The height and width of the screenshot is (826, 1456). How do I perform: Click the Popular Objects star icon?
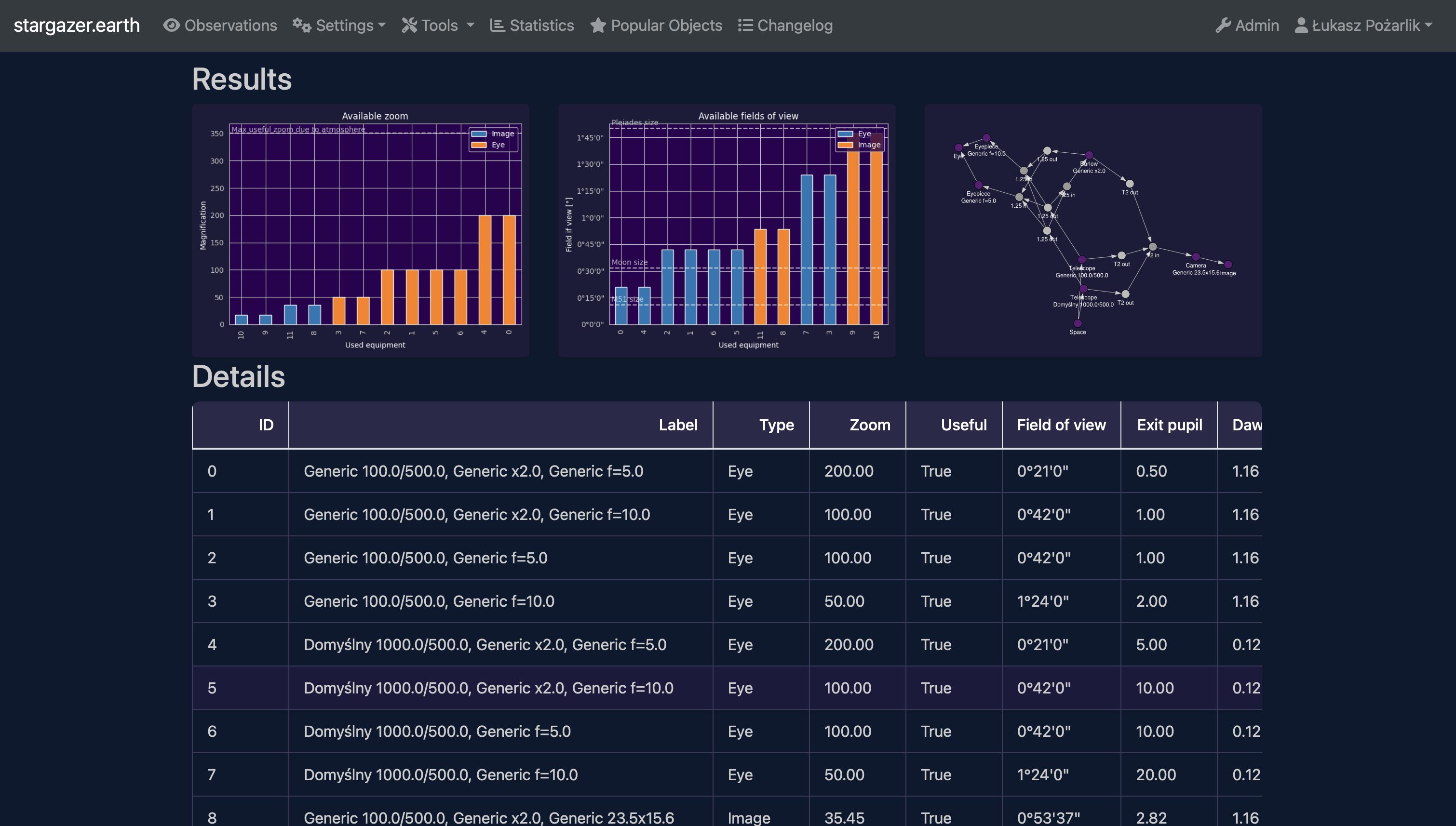pyautogui.click(x=598, y=26)
